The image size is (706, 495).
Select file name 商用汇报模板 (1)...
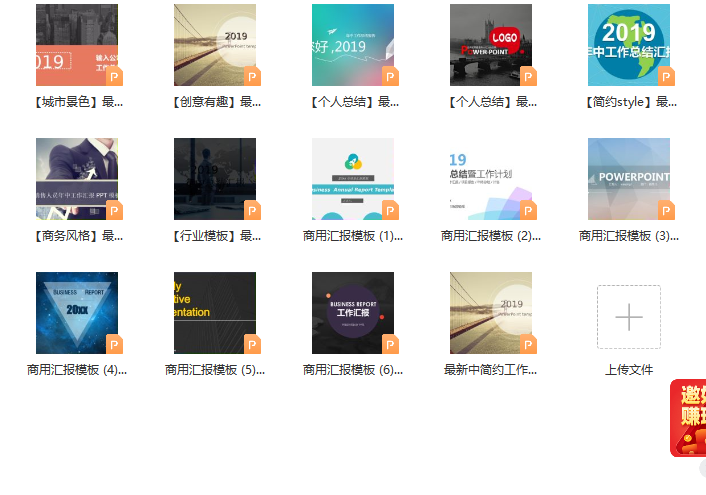coord(353,236)
